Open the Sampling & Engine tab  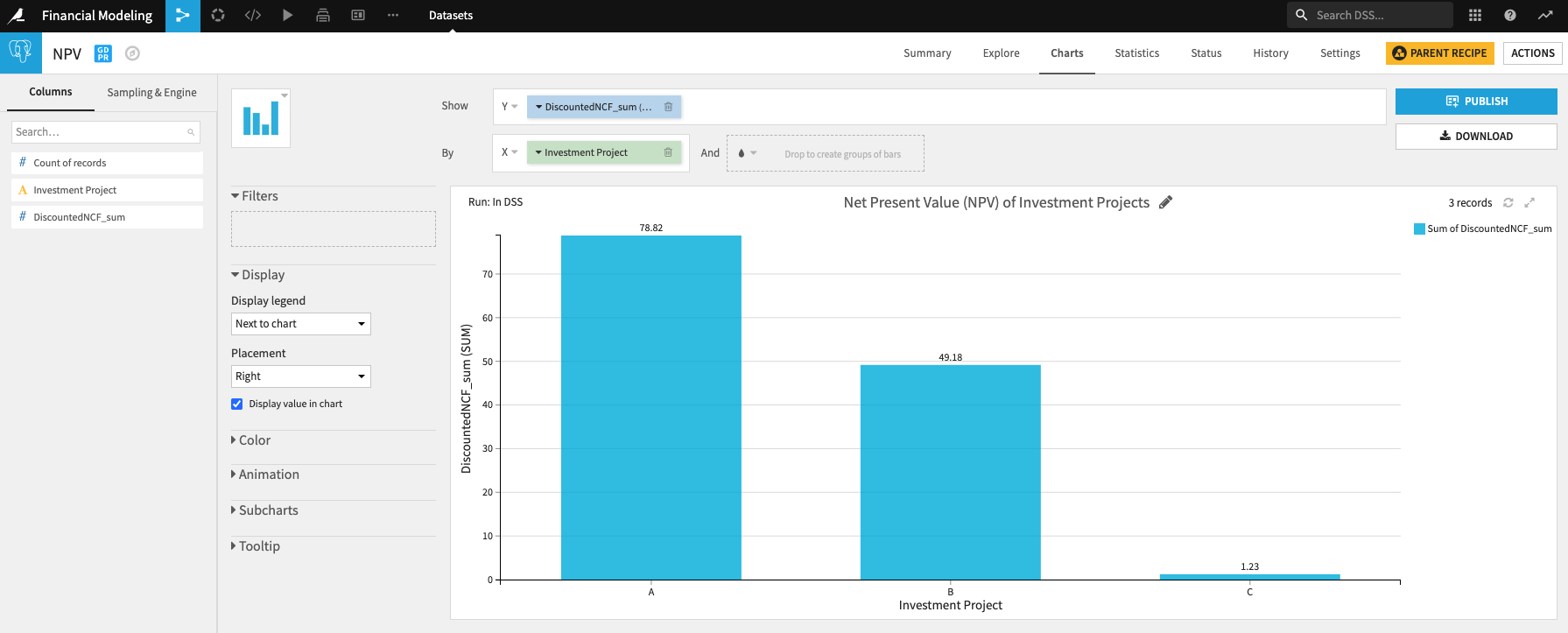tap(151, 93)
